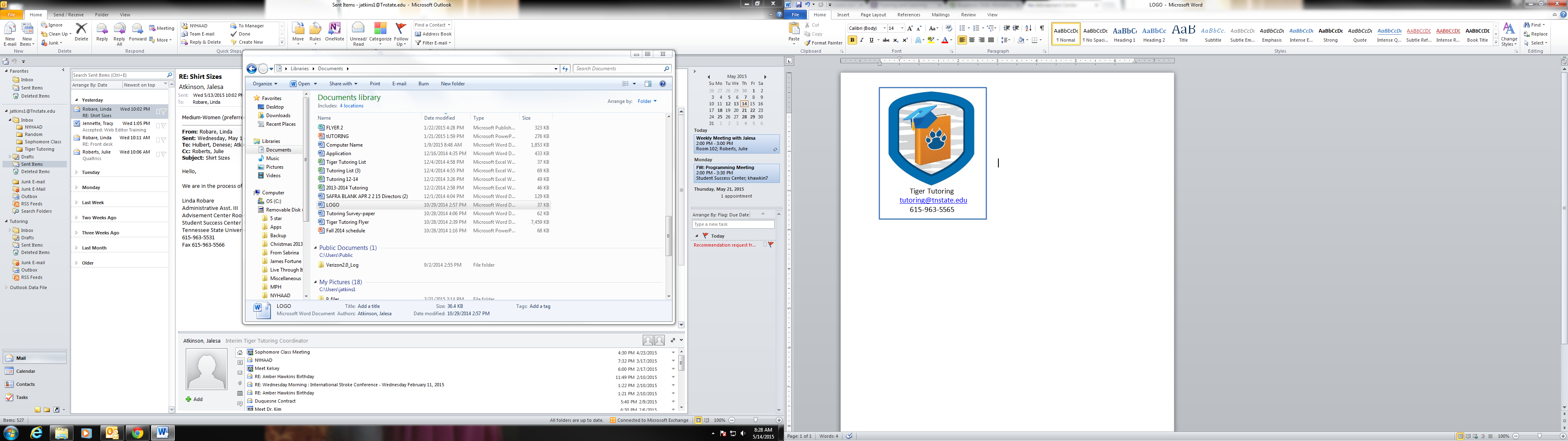The image size is (1568, 441).
Task: Open the Organize dropdown in Explorer
Action: click(265, 84)
